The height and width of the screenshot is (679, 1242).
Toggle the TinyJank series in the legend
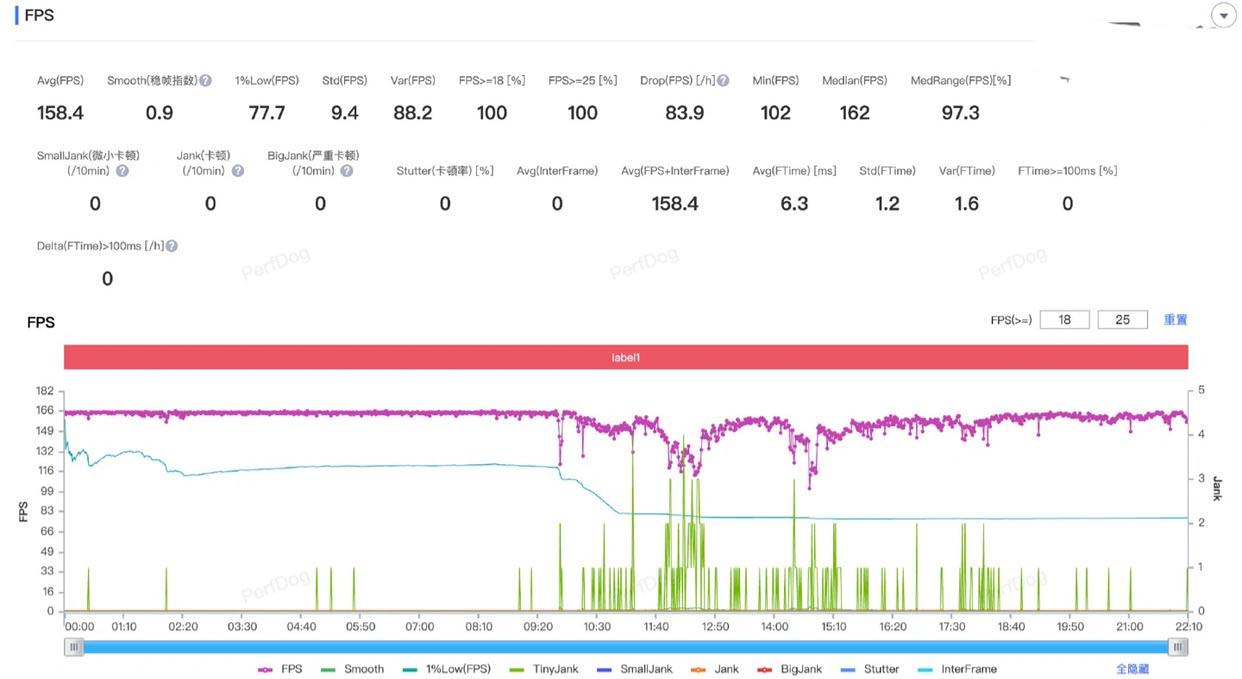click(x=543, y=669)
